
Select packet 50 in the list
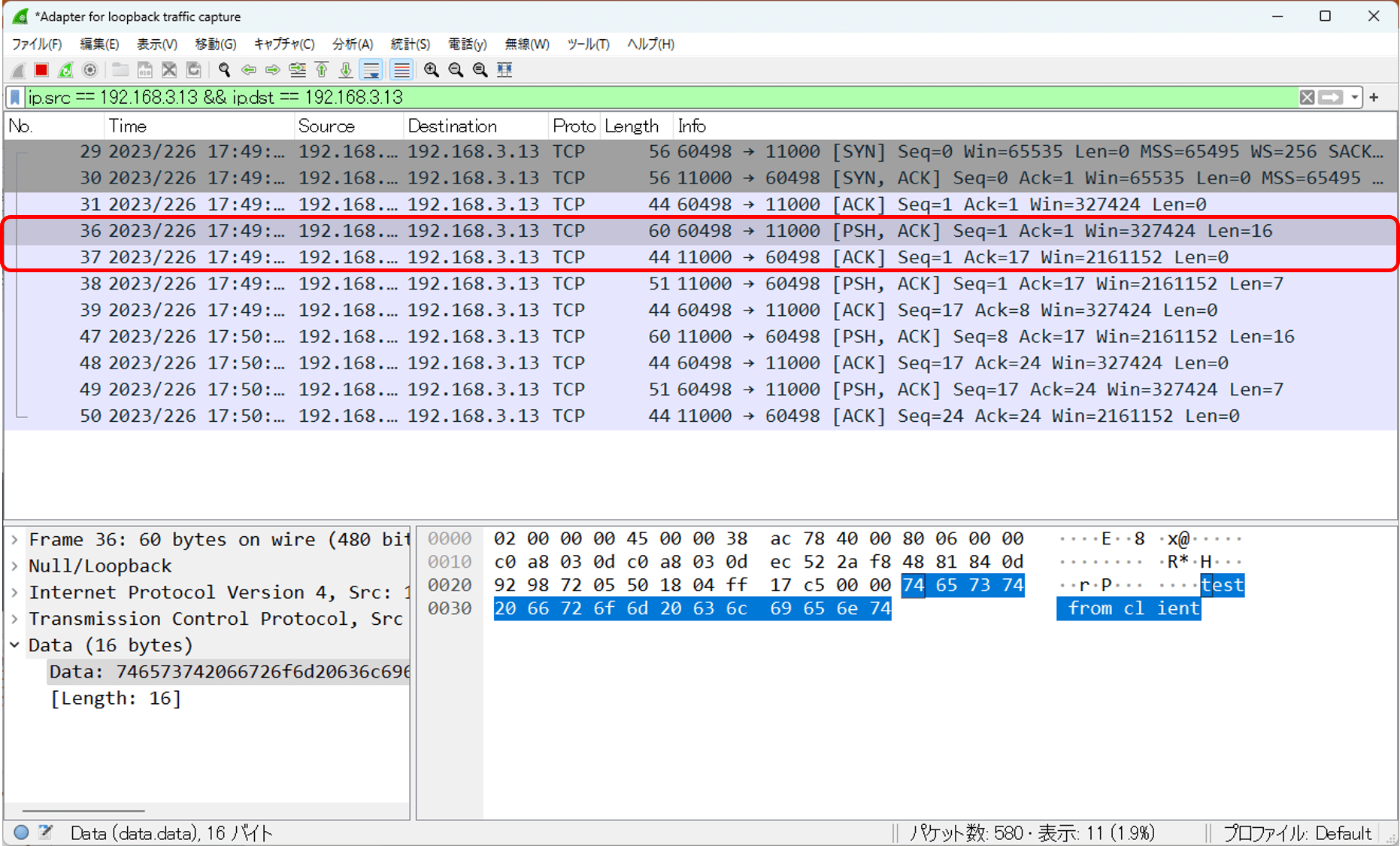pos(700,416)
